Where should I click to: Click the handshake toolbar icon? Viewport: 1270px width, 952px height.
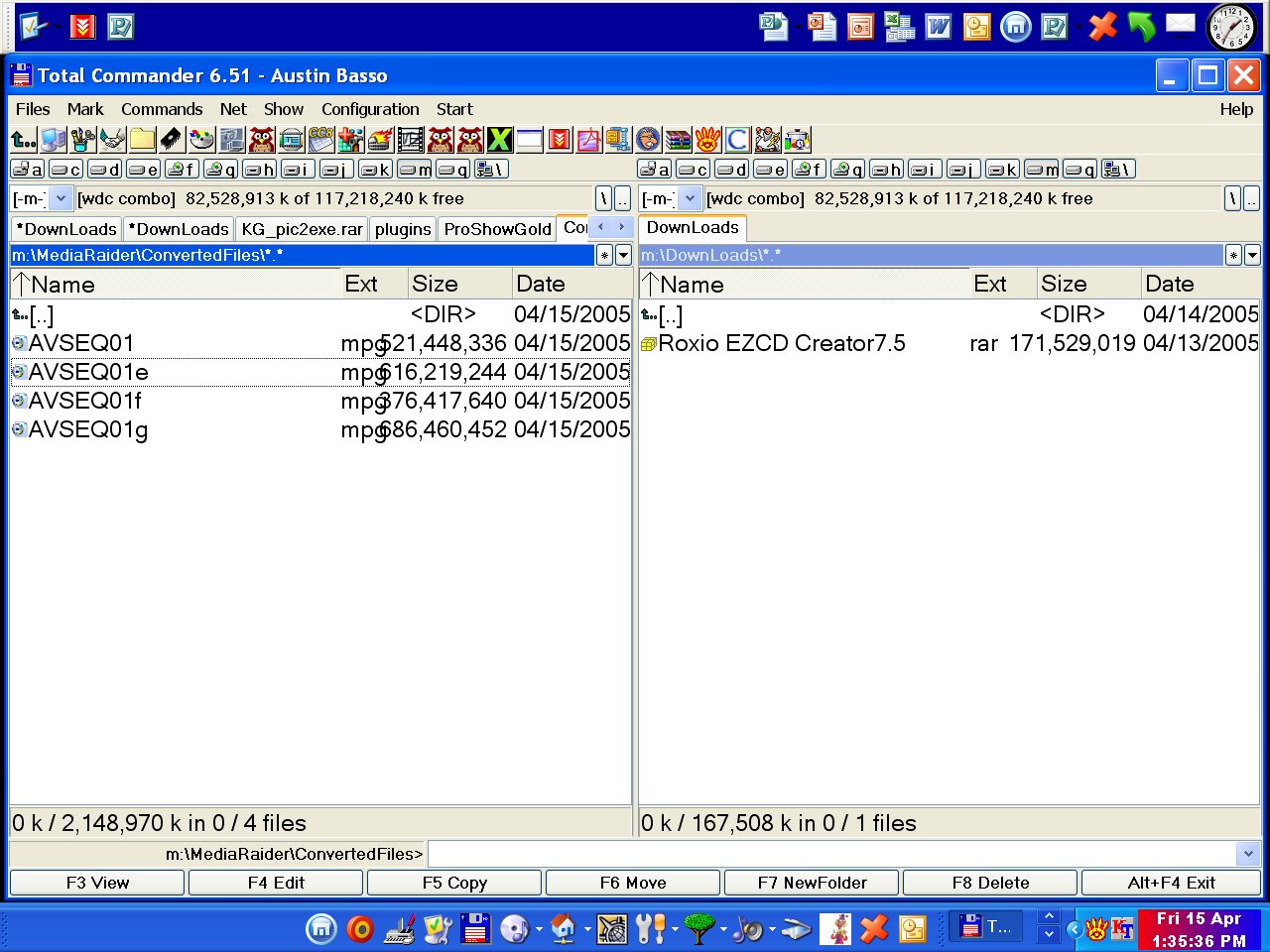coord(112,140)
